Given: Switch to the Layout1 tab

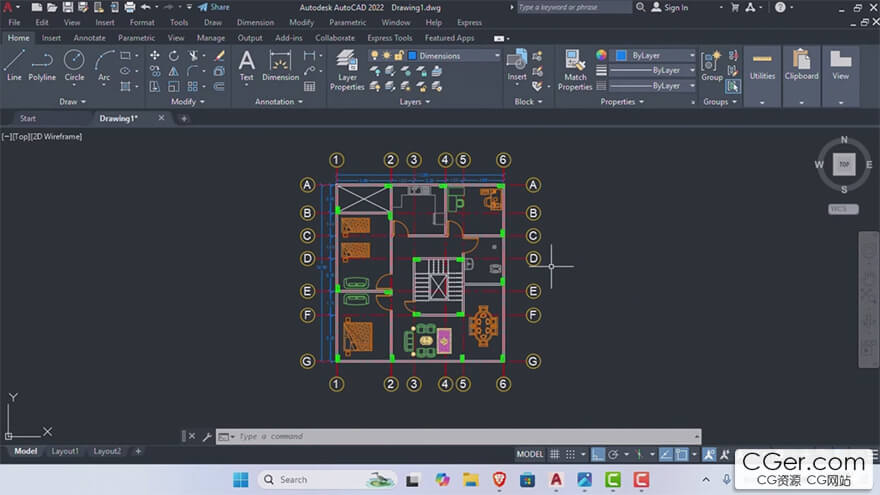Looking at the screenshot, I should coord(65,451).
